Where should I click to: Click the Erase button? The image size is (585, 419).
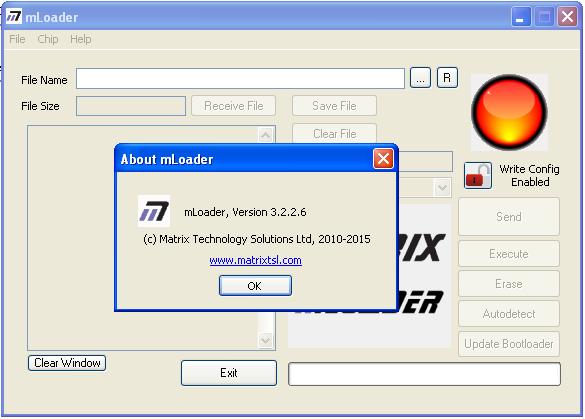click(x=509, y=284)
